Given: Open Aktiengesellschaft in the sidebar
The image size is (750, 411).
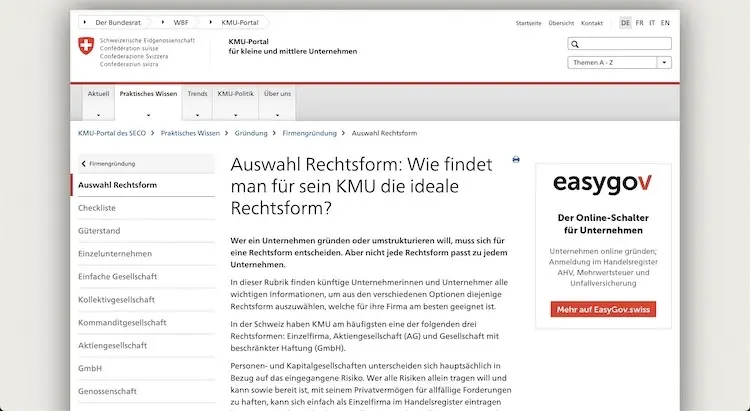Looking at the screenshot, I should coord(112,345).
